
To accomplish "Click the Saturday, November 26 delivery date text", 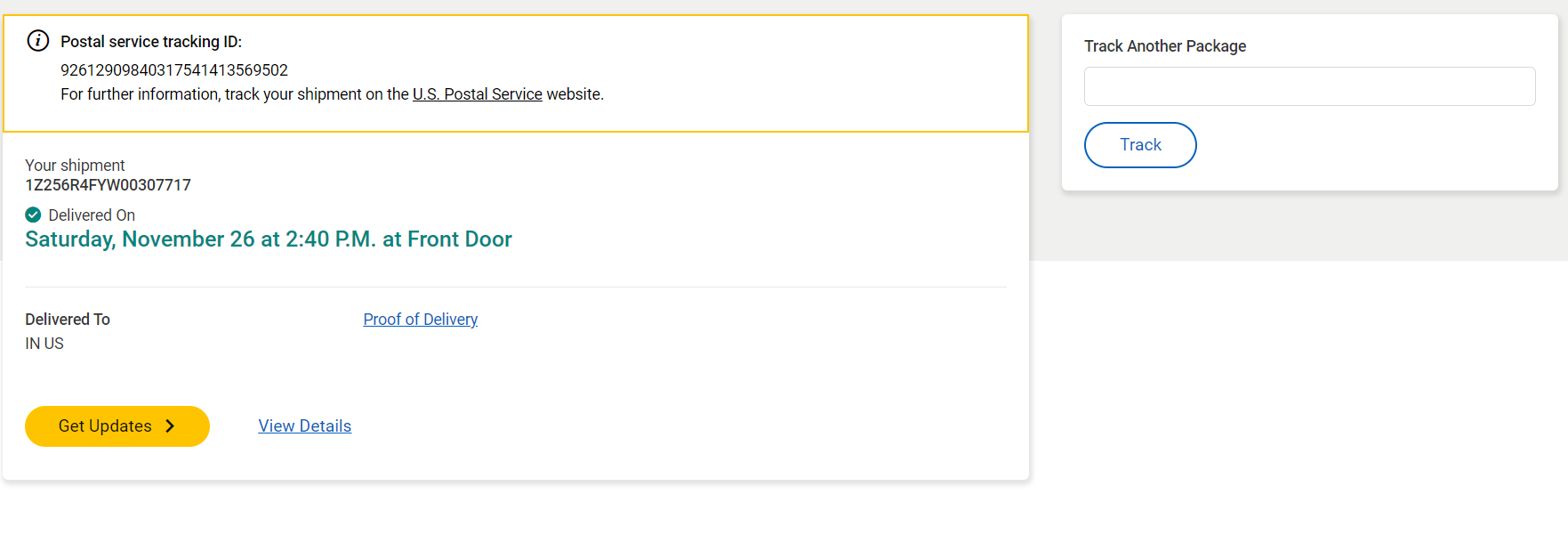I will 268,239.
